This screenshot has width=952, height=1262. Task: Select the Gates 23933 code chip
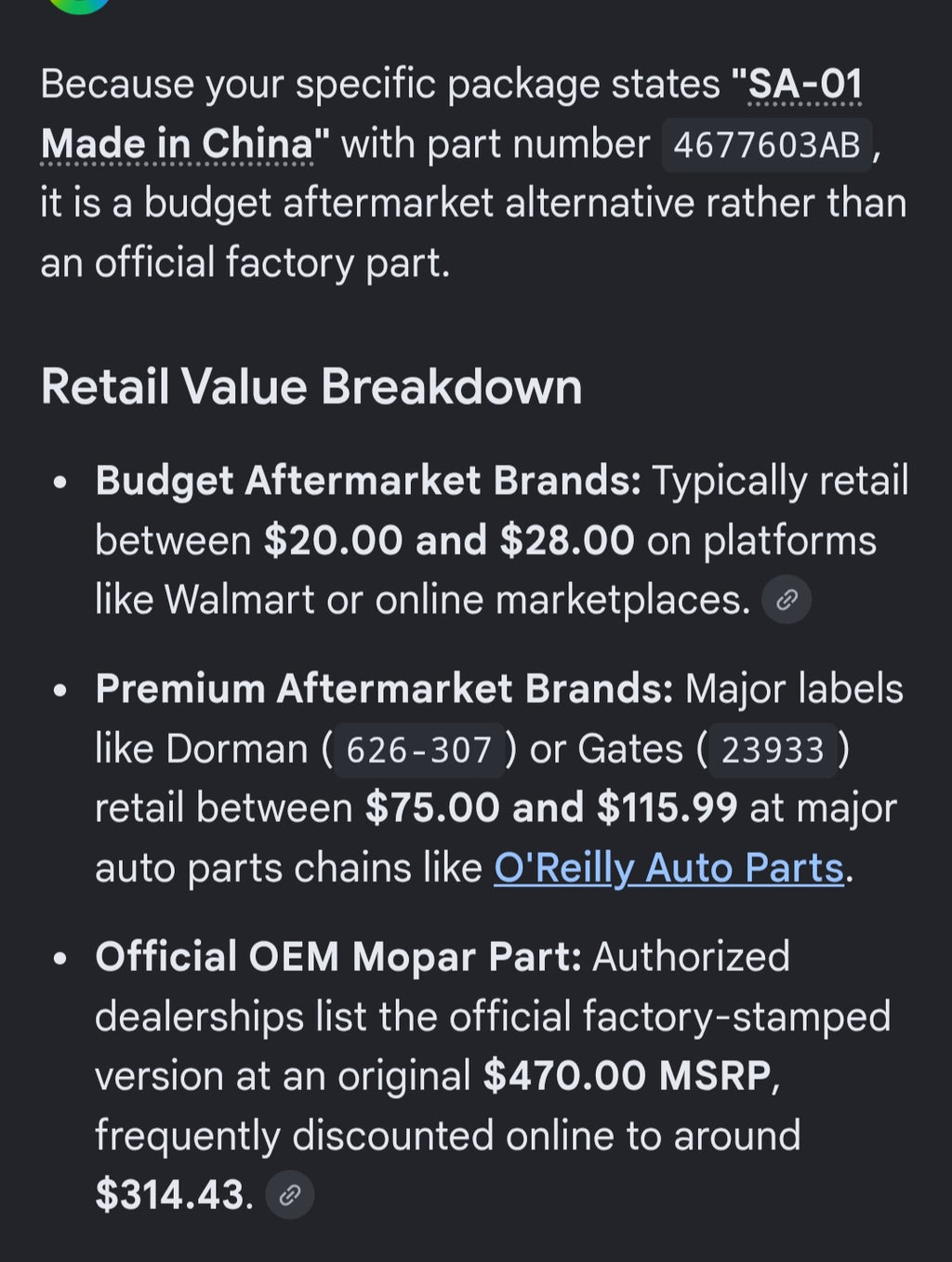click(773, 750)
